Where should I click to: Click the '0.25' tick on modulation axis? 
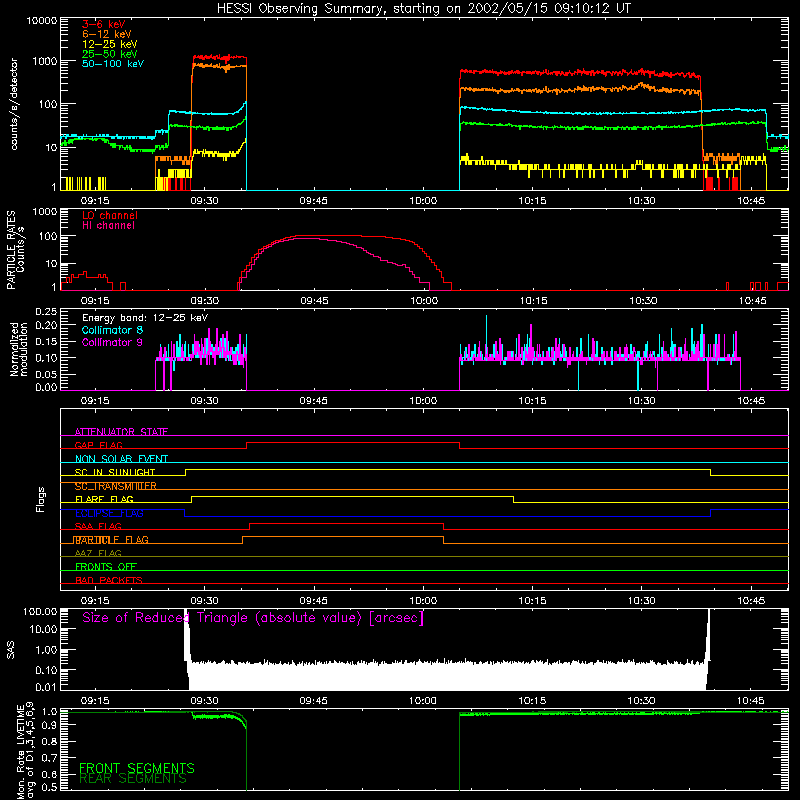pyautogui.click(x=46, y=312)
